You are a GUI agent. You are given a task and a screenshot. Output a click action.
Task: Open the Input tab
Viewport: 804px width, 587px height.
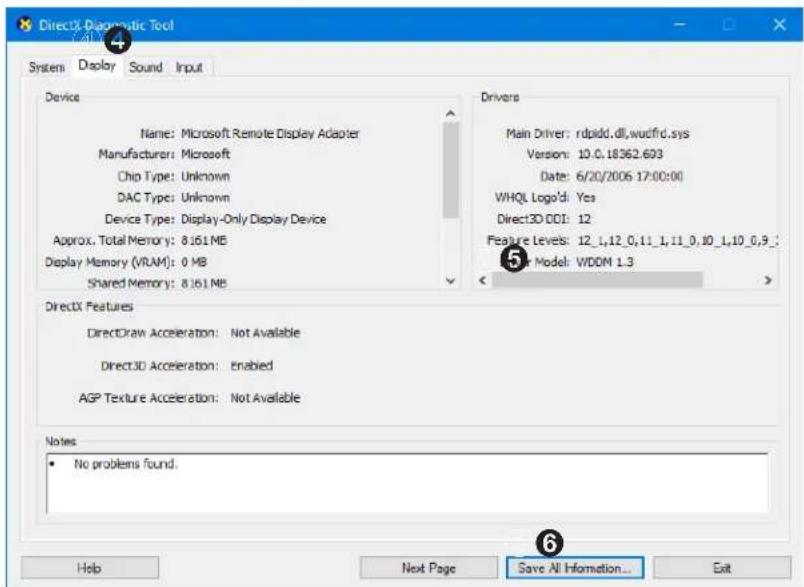[x=189, y=67]
